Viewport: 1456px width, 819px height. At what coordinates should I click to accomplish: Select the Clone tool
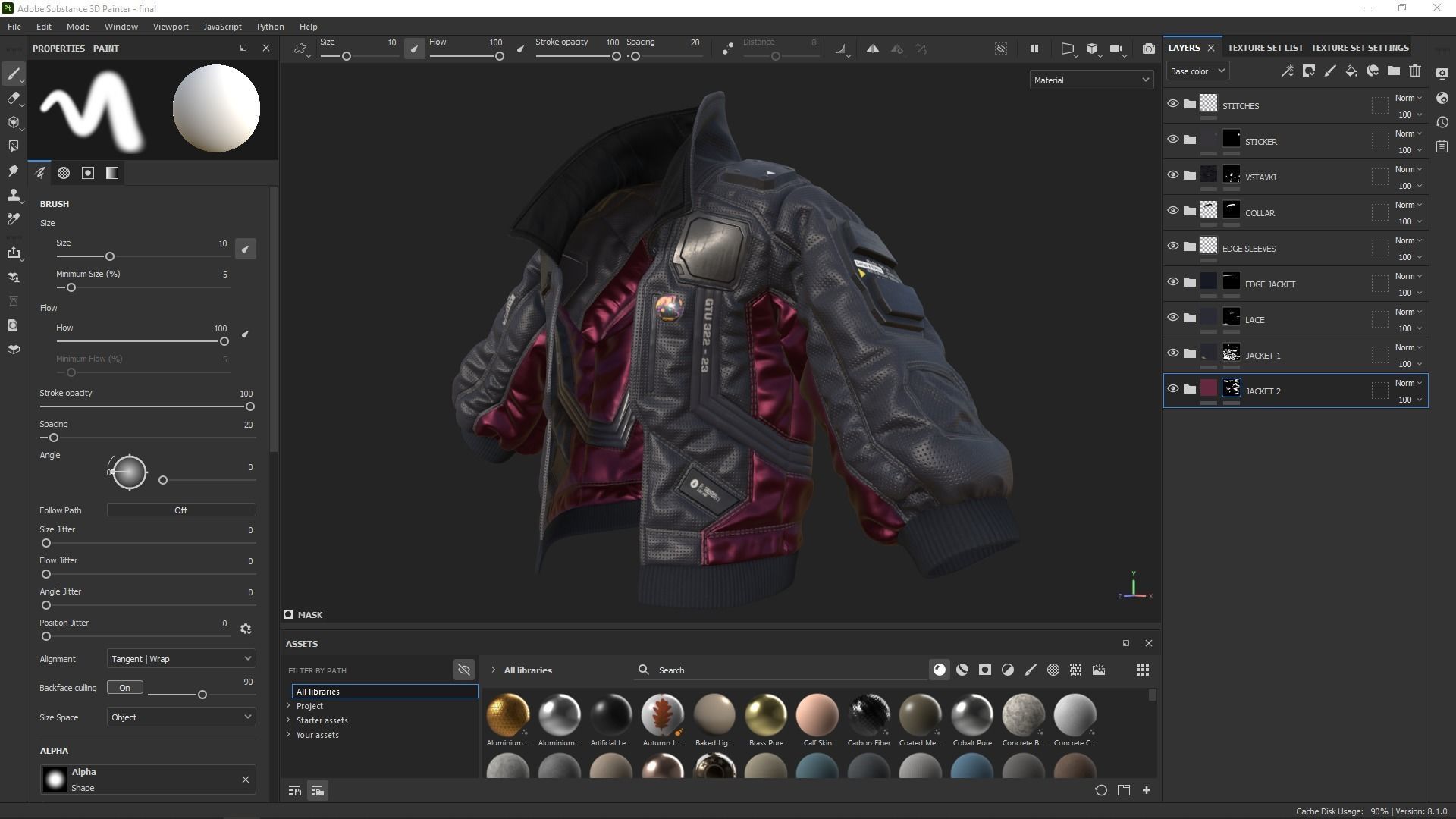13,195
